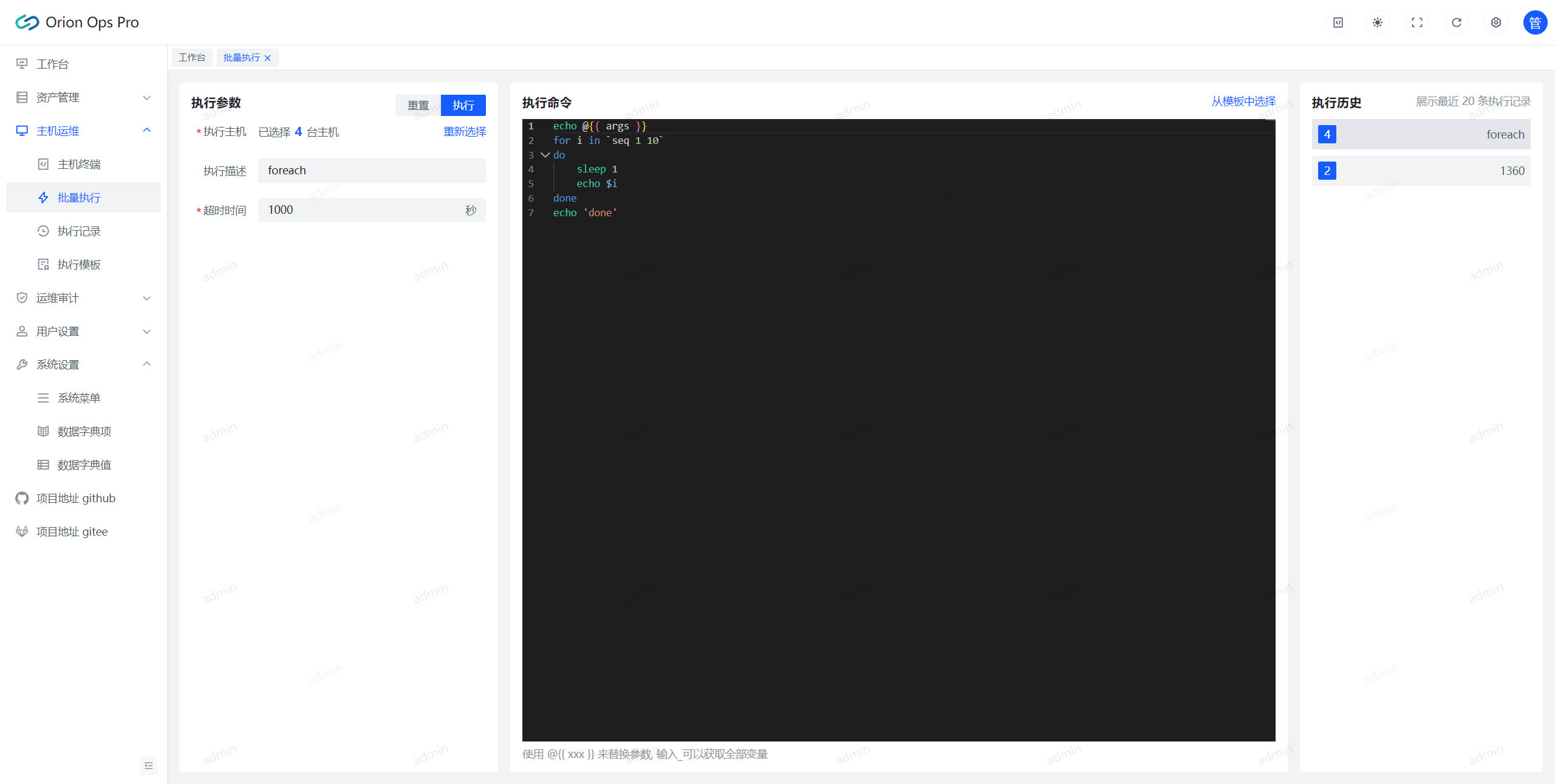Enter fullscreen mode via header icon

(x=1417, y=22)
